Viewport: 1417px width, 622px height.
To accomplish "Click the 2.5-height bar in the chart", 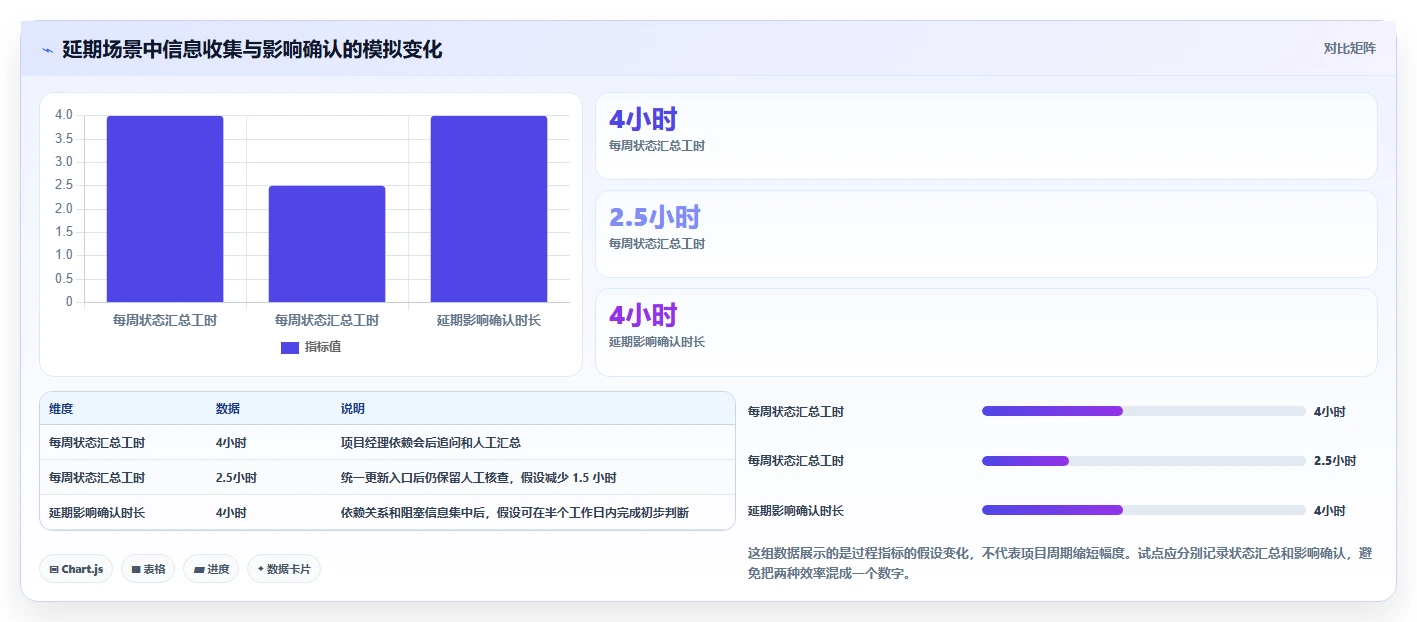I will tap(327, 244).
